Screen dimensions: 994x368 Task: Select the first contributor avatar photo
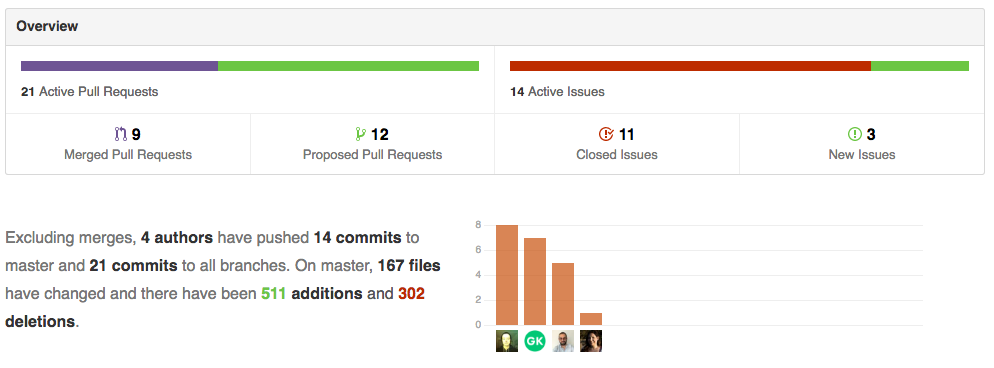click(507, 341)
